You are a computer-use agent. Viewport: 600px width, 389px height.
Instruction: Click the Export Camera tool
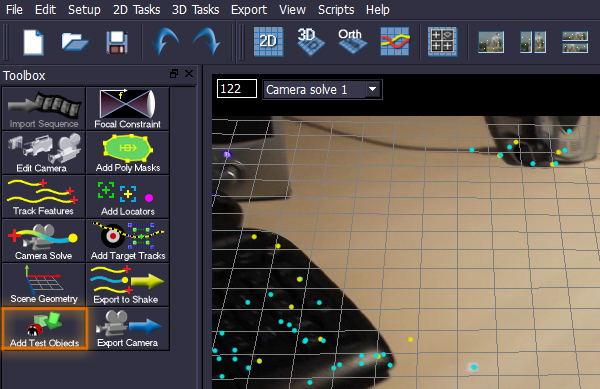(127, 329)
